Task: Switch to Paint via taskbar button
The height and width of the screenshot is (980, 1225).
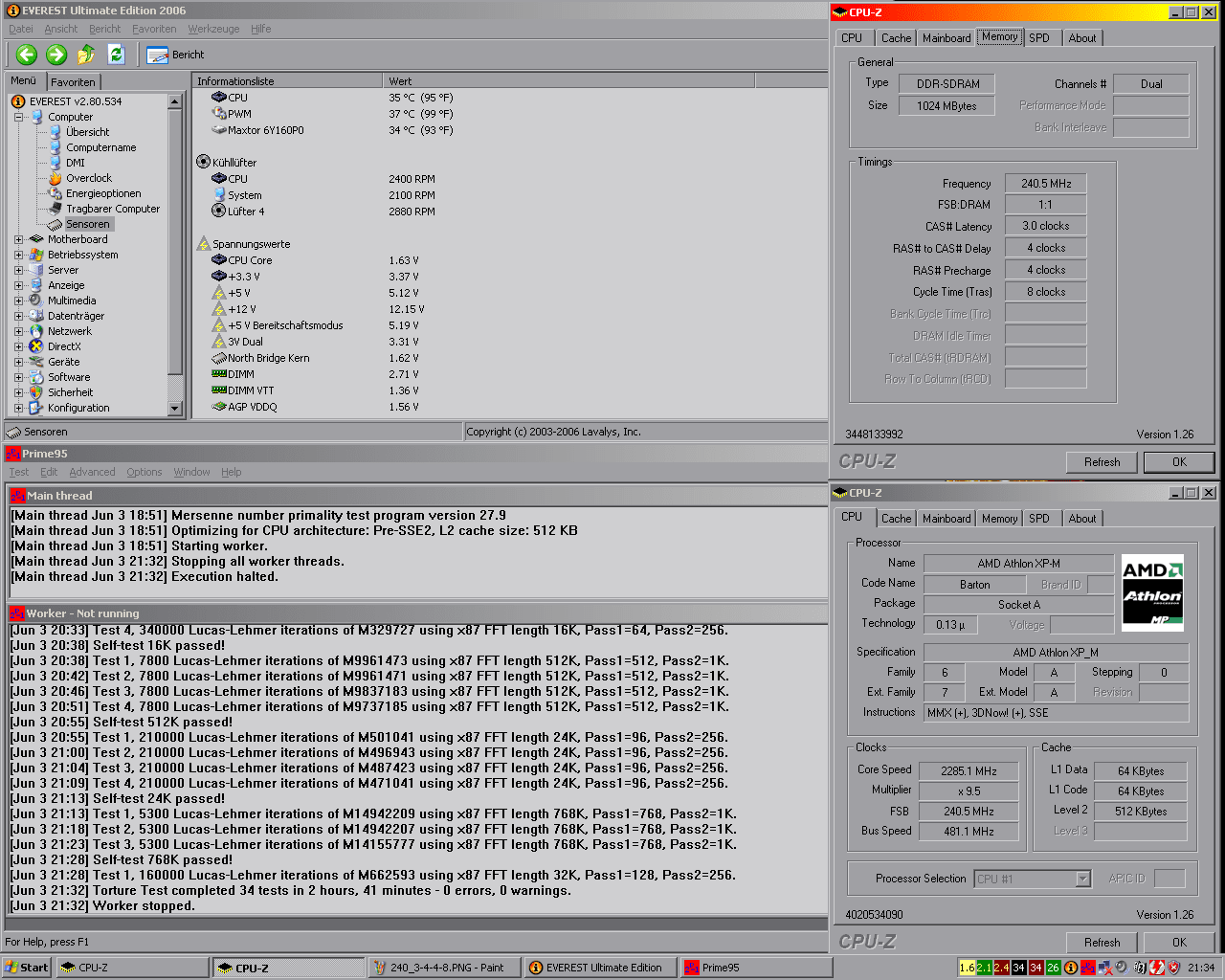Action: (445, 968)
